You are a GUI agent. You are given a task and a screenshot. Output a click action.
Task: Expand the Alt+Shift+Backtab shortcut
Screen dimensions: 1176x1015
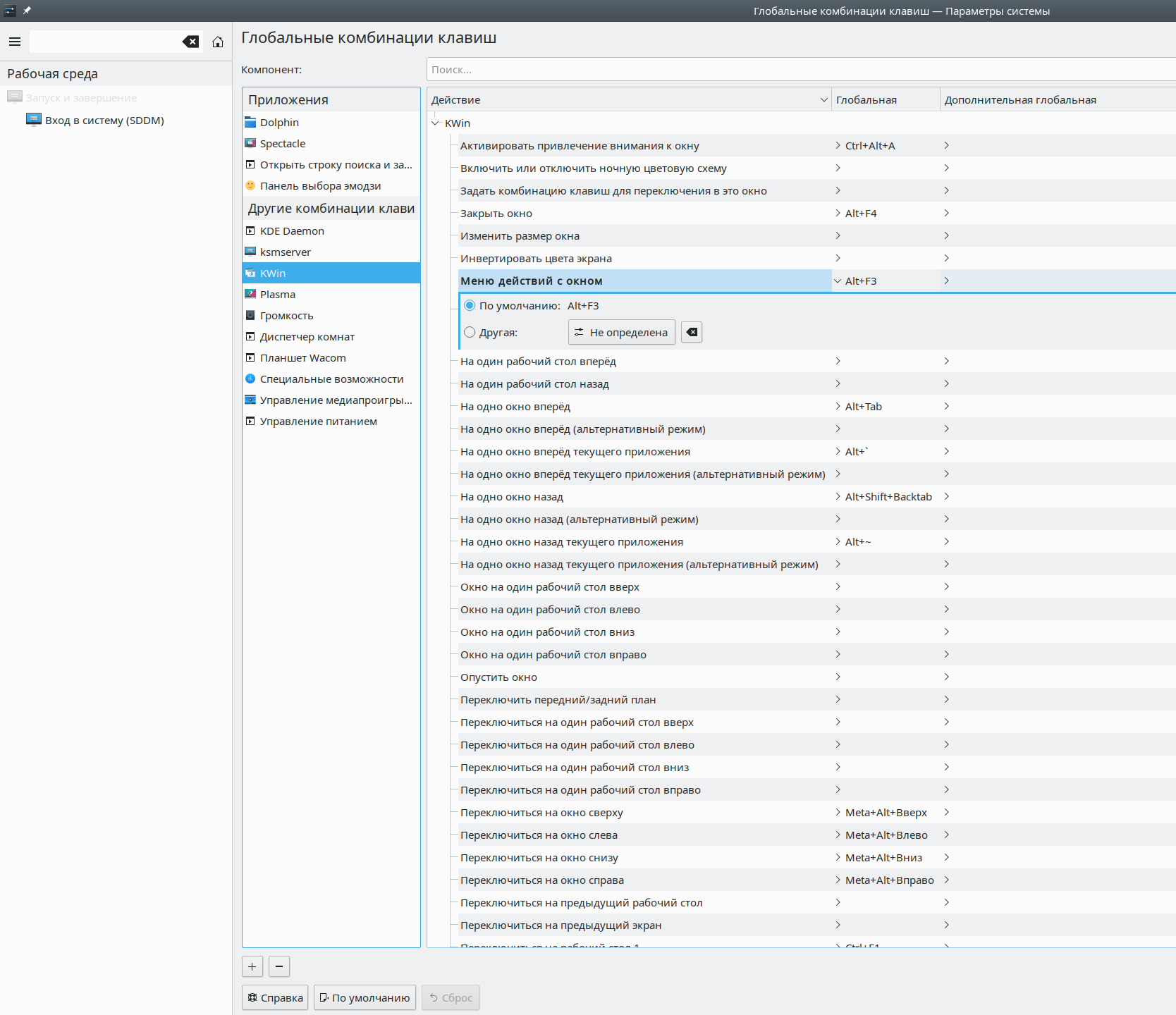(838, 496)
